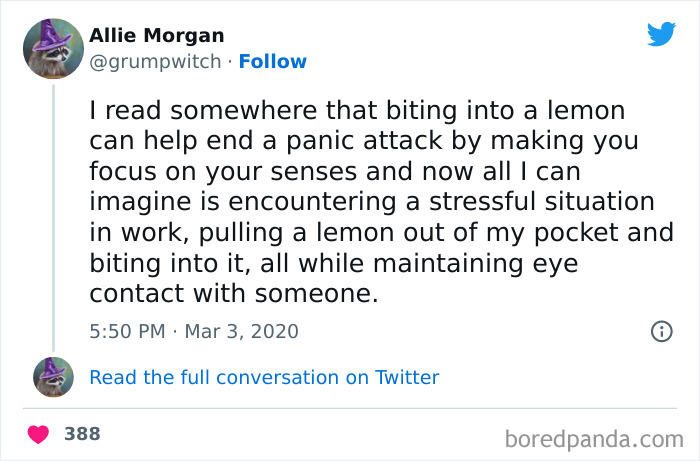Follow the @grumpwitch account
This screenshot has height=461, width=700.
(x=272, y=62)
